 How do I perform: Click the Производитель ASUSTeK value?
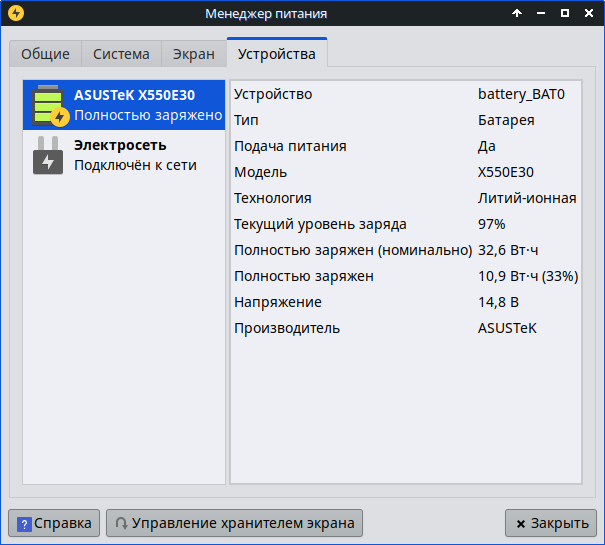point(507,328)
